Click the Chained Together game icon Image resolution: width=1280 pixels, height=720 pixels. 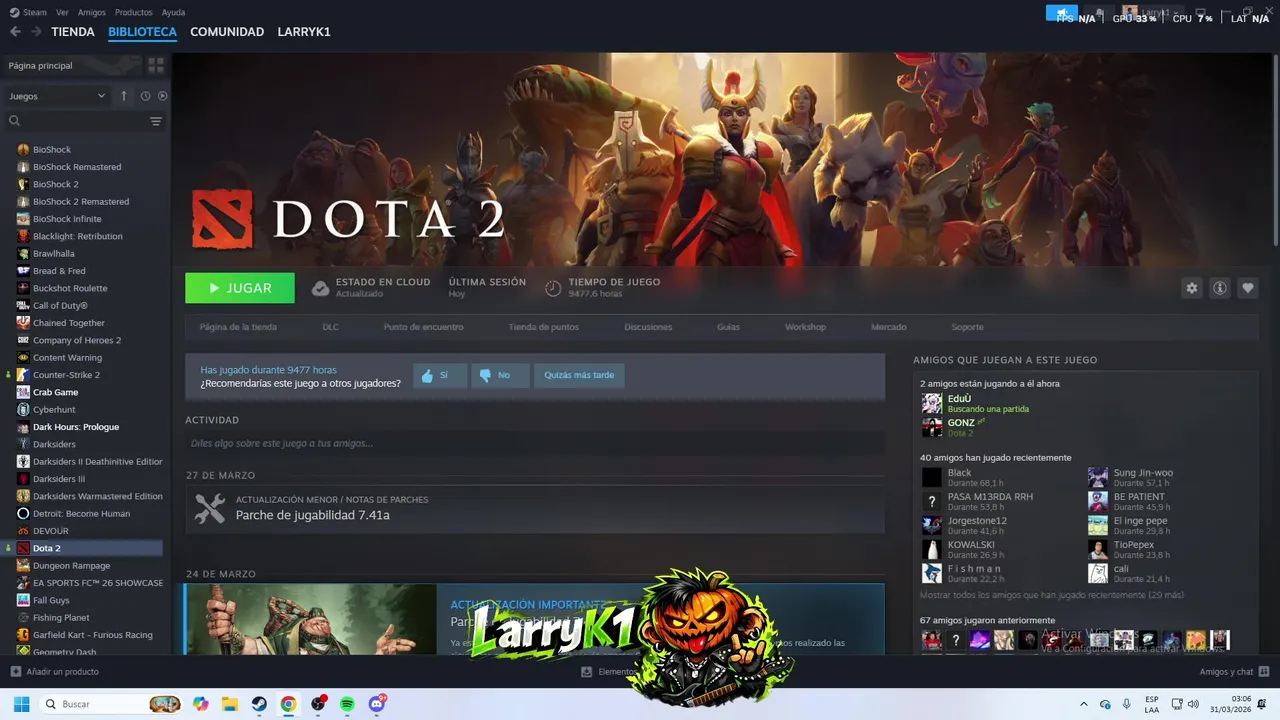point(23,323)
